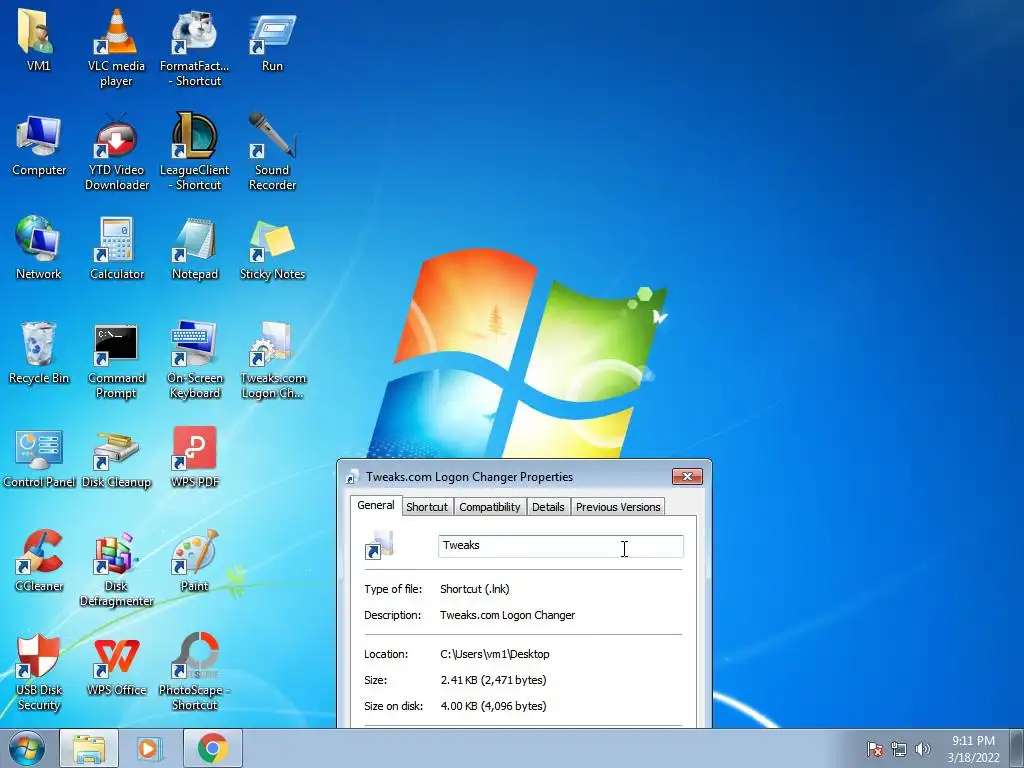Open the network status tray icon

pyautogui.click(x=899, y=749)
